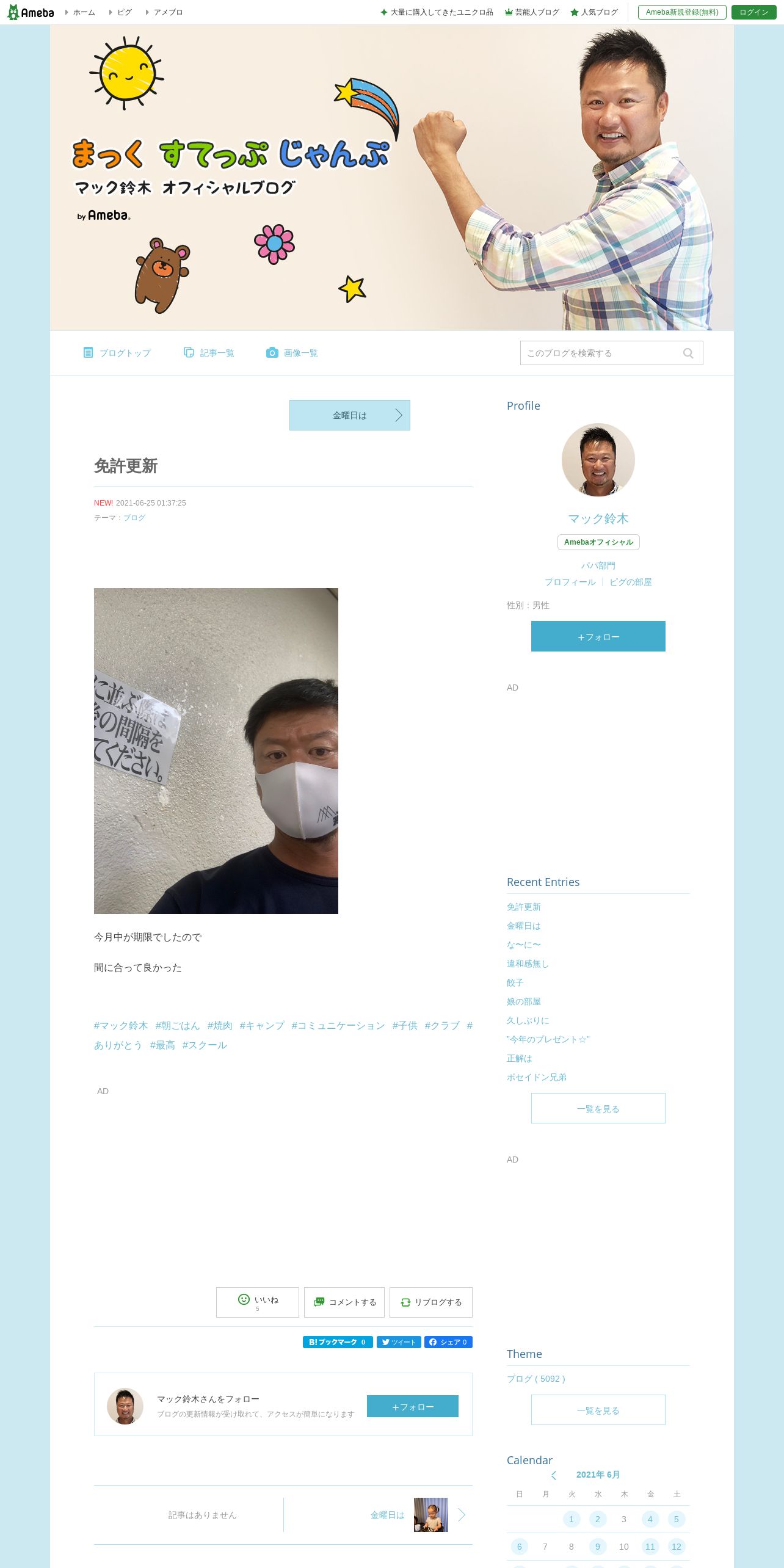This screenshot has height=1568, width=784.
Task: Click the Facebook シェア button
Action: 448,1342
